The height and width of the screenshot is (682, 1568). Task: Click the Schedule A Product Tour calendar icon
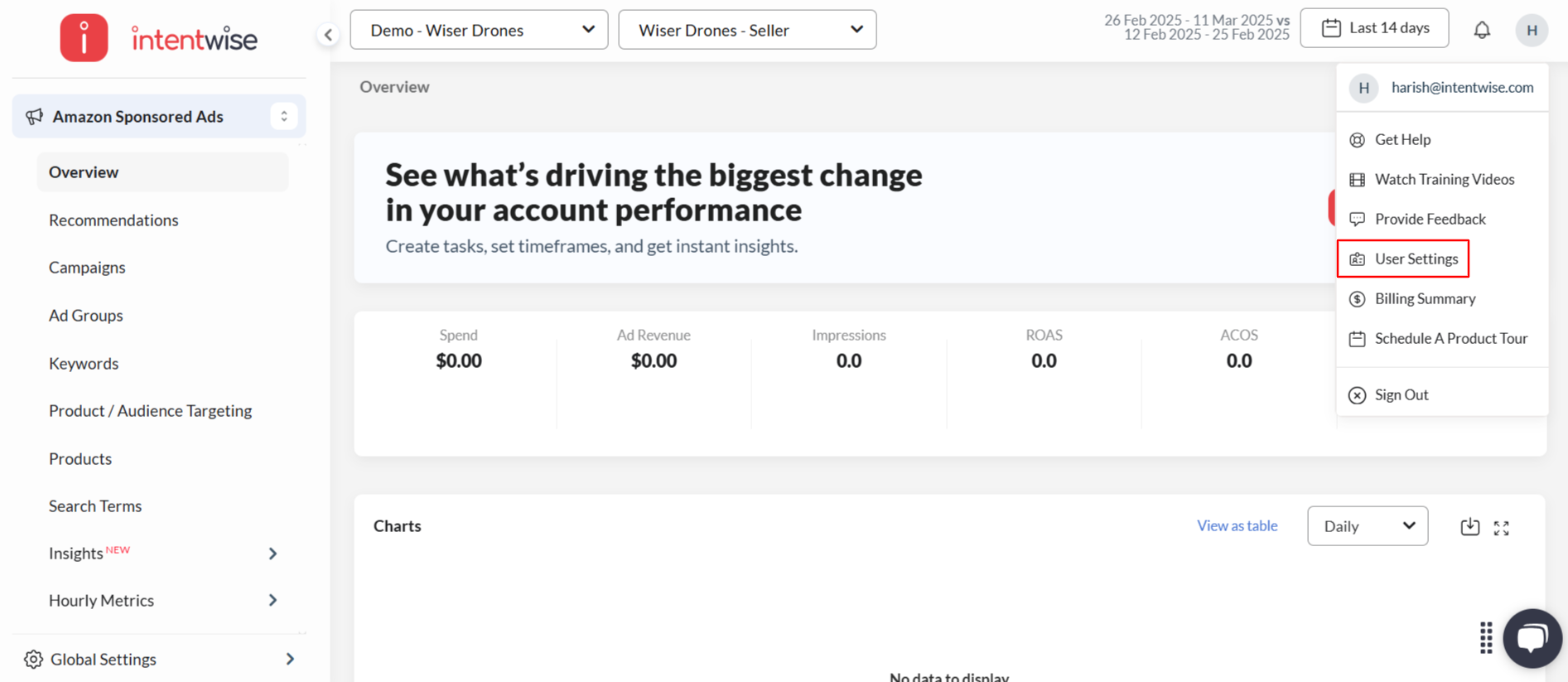pos(1357,339)
